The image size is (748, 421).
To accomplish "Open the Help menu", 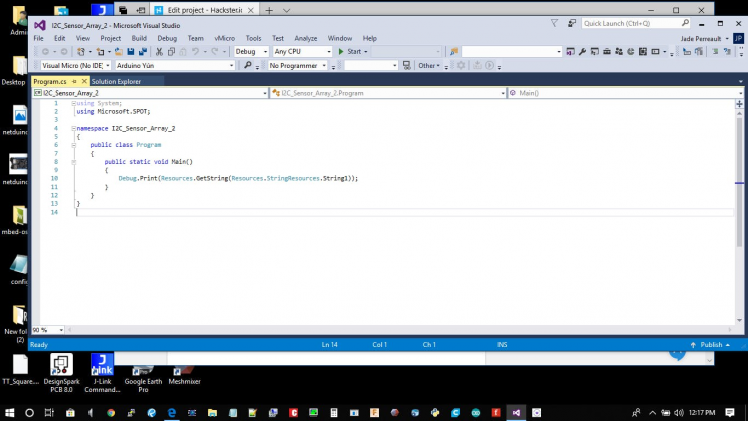I will point(369,38).
